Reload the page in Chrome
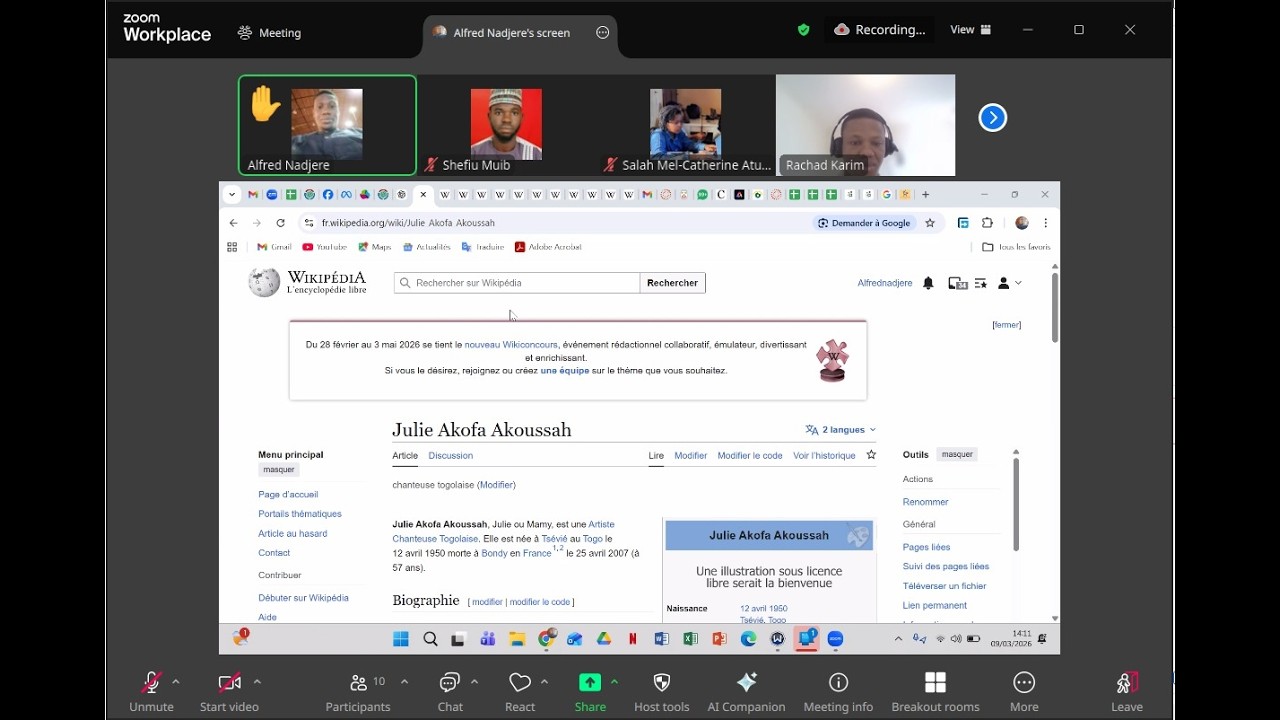Screen dimensions: 1280x720 pos(280,223)
